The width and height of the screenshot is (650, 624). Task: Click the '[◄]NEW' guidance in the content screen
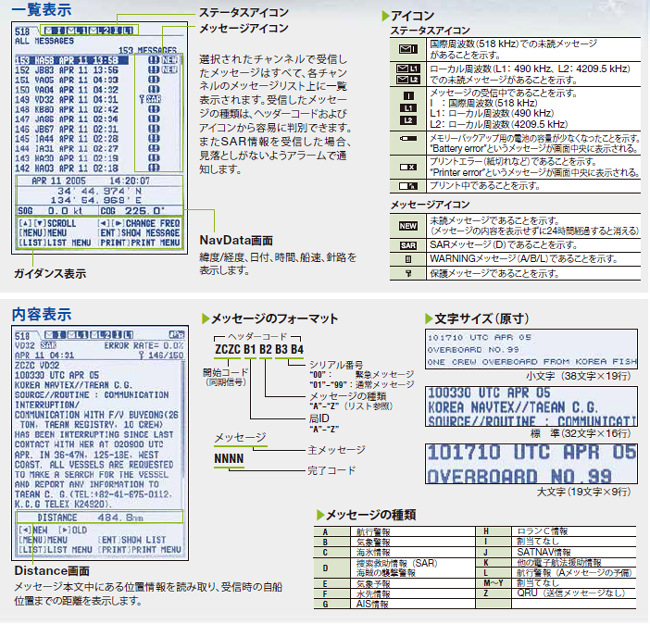33,530
